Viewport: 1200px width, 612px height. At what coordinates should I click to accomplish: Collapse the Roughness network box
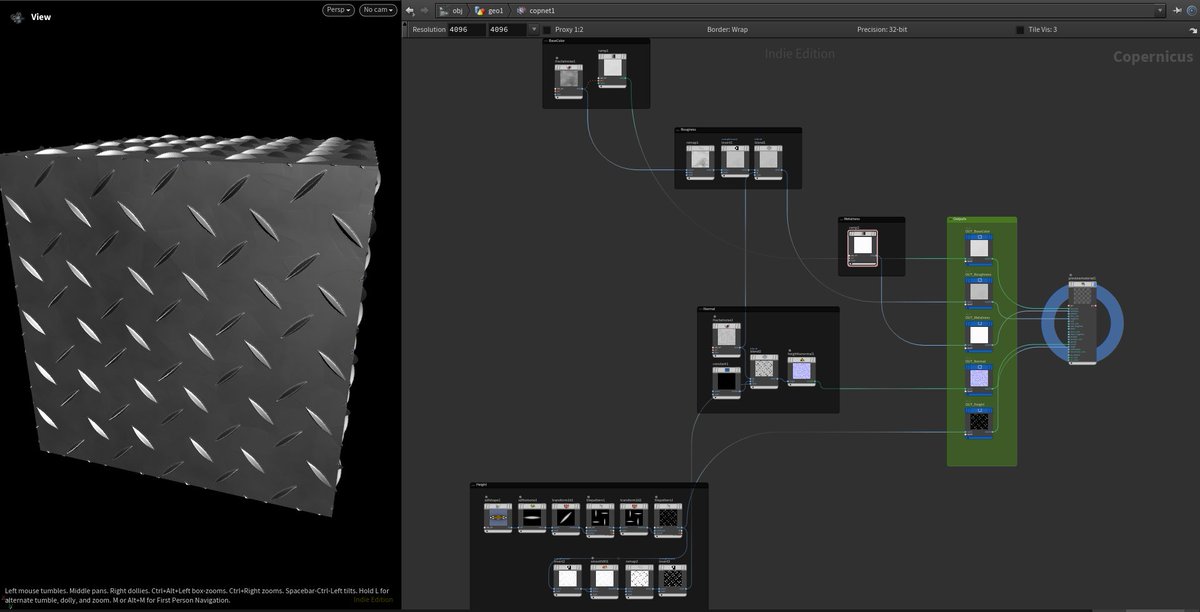tap(678, 130)
